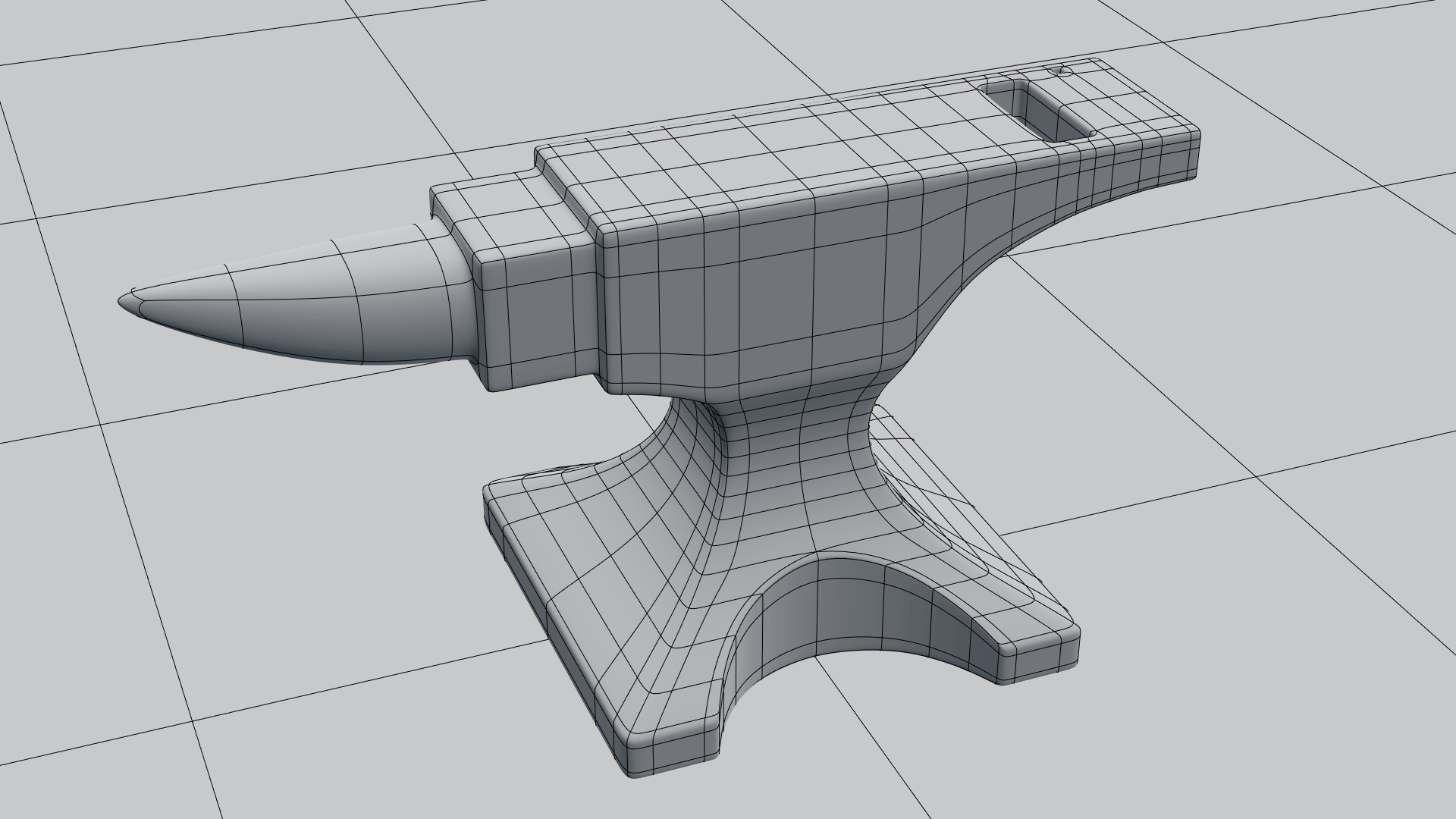Click the pointed tip of the anvil horn

[x=126, y=302]
